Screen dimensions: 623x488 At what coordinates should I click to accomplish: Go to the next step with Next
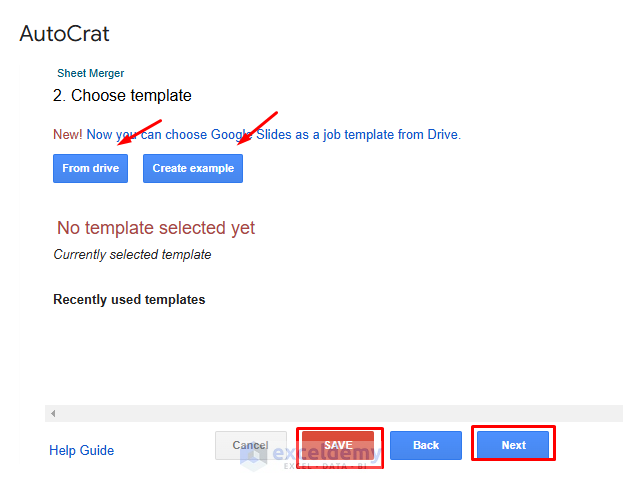coord(513,445)
